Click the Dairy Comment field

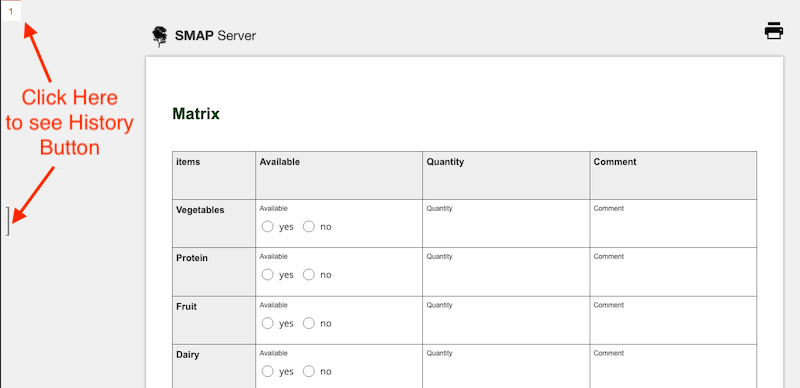[x=673, y=366]
